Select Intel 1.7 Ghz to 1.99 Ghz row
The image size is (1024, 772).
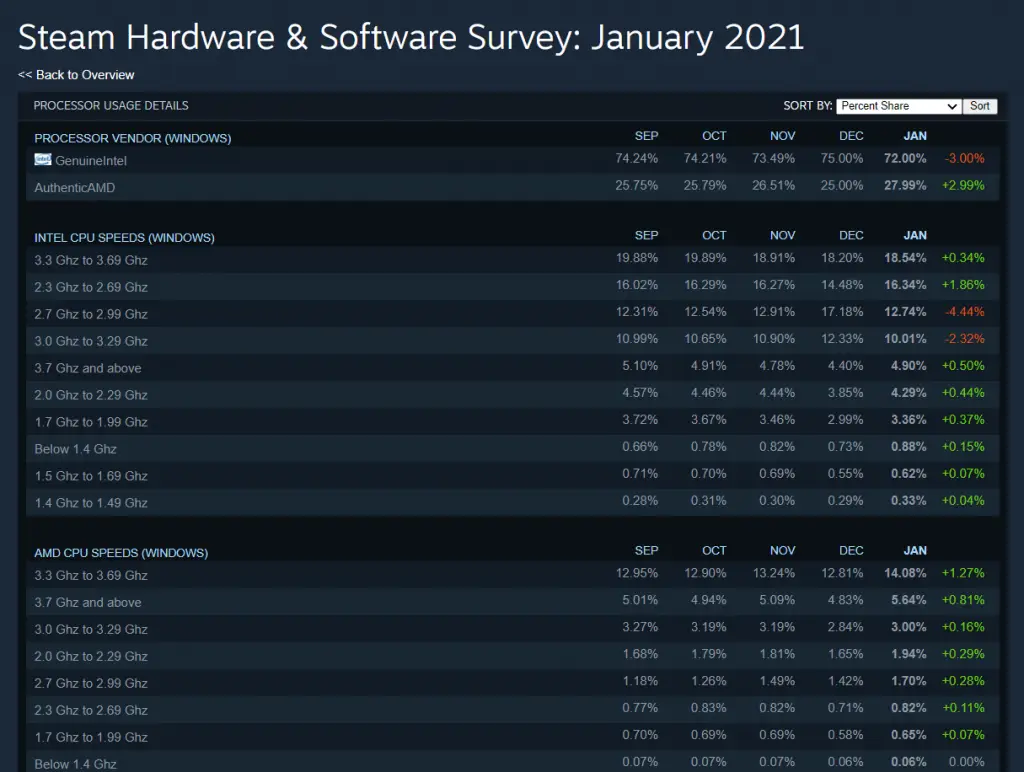[x=513, y=421]
